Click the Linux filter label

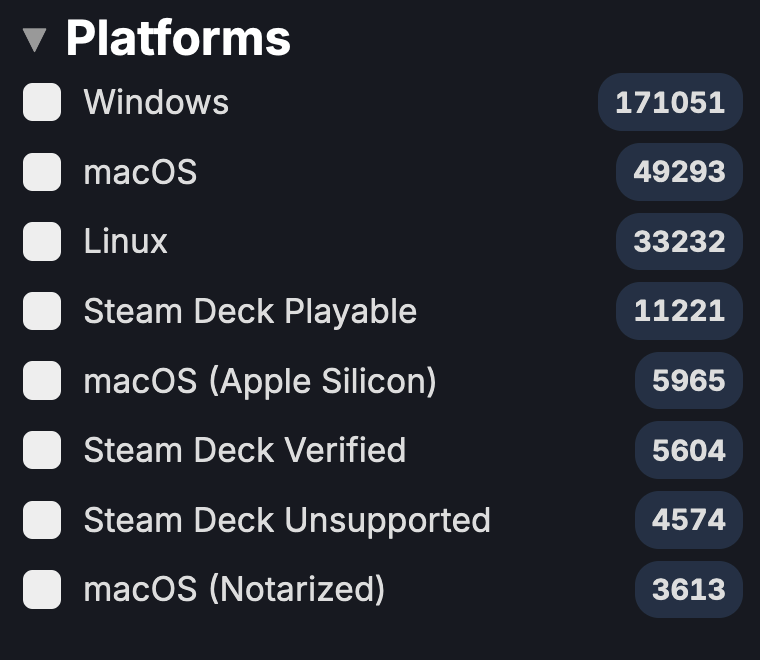pos(126,241)
